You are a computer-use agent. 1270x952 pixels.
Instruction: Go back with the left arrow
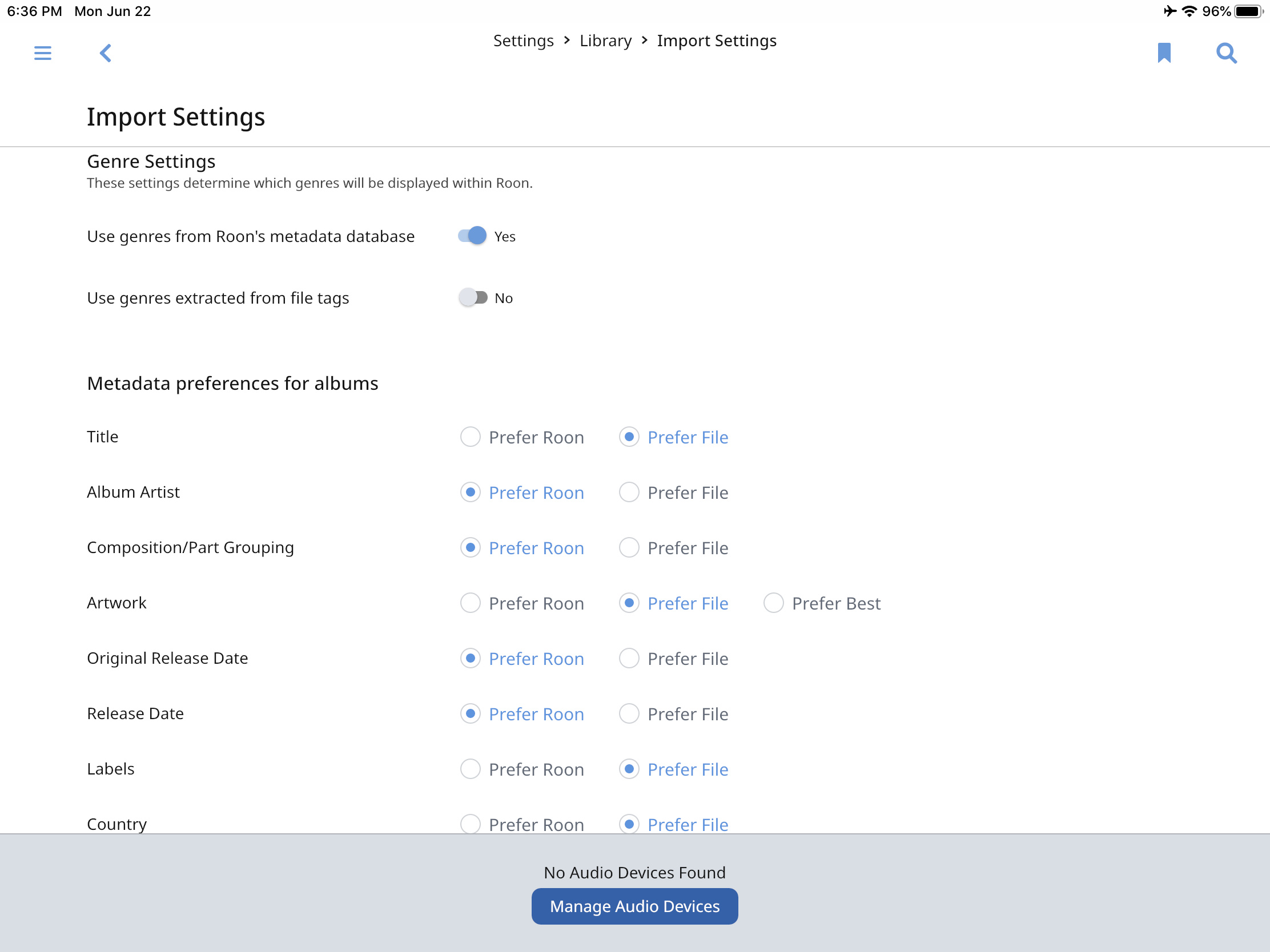click(x=105, y=54)
